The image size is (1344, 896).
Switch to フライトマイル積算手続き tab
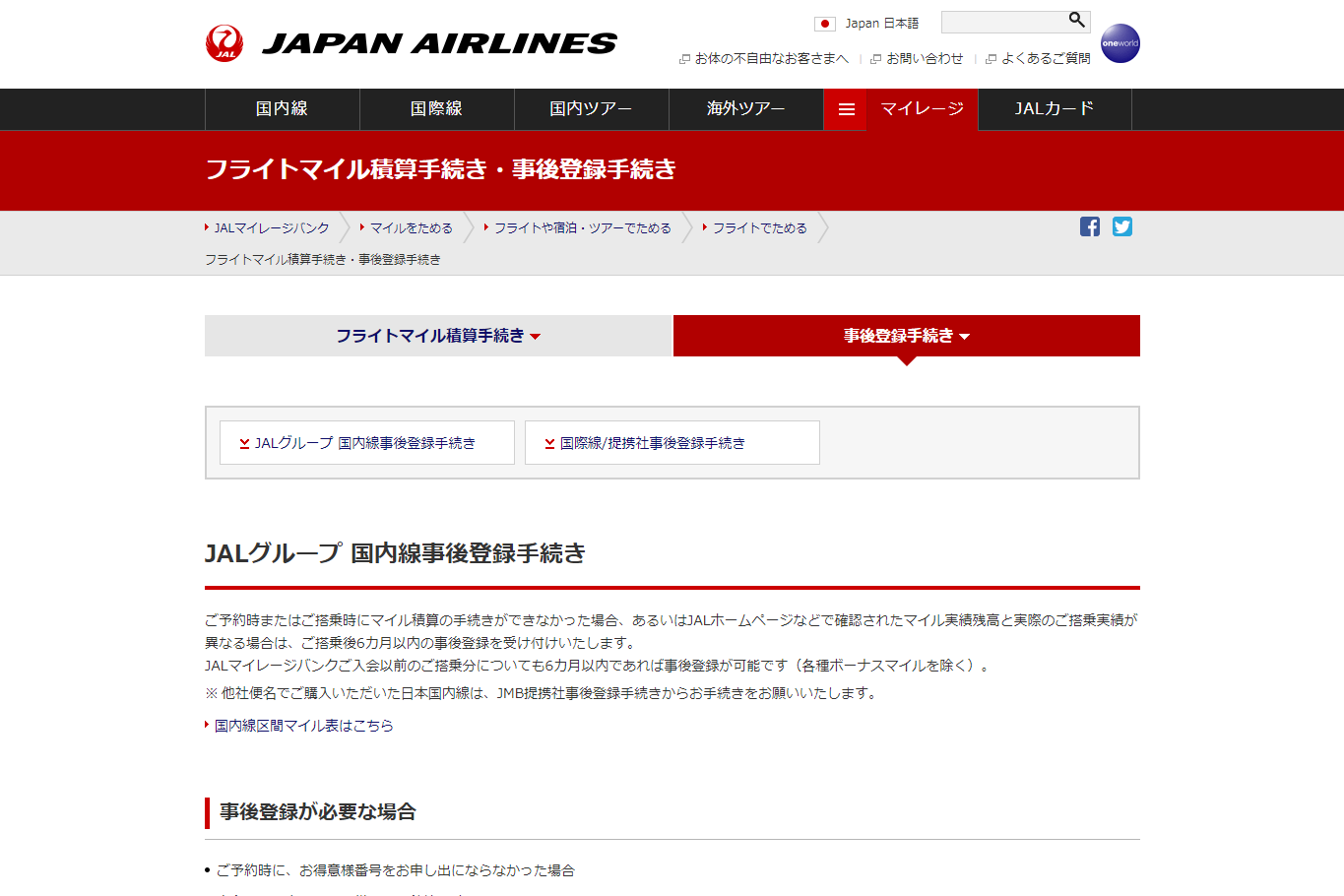click(x=438, y=336)
